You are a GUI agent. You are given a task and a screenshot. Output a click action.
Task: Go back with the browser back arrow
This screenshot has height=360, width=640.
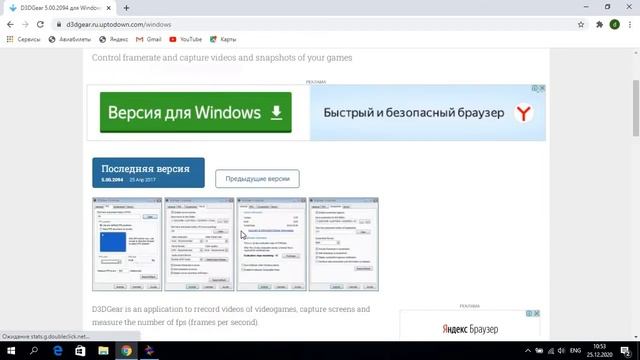[x=10, y=24]
